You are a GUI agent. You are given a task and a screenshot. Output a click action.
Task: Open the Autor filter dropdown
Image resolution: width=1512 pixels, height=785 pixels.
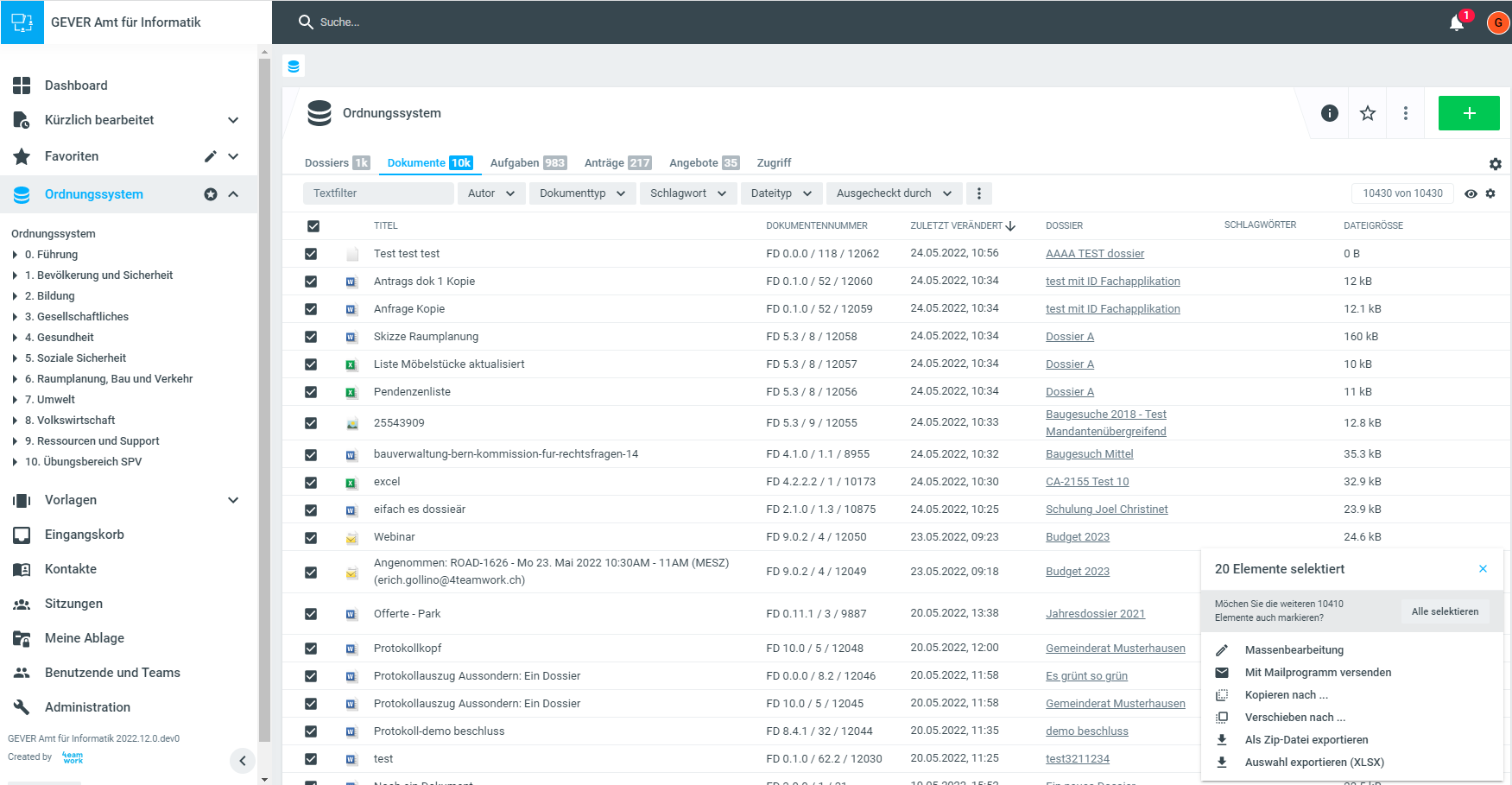coord(490,193)
